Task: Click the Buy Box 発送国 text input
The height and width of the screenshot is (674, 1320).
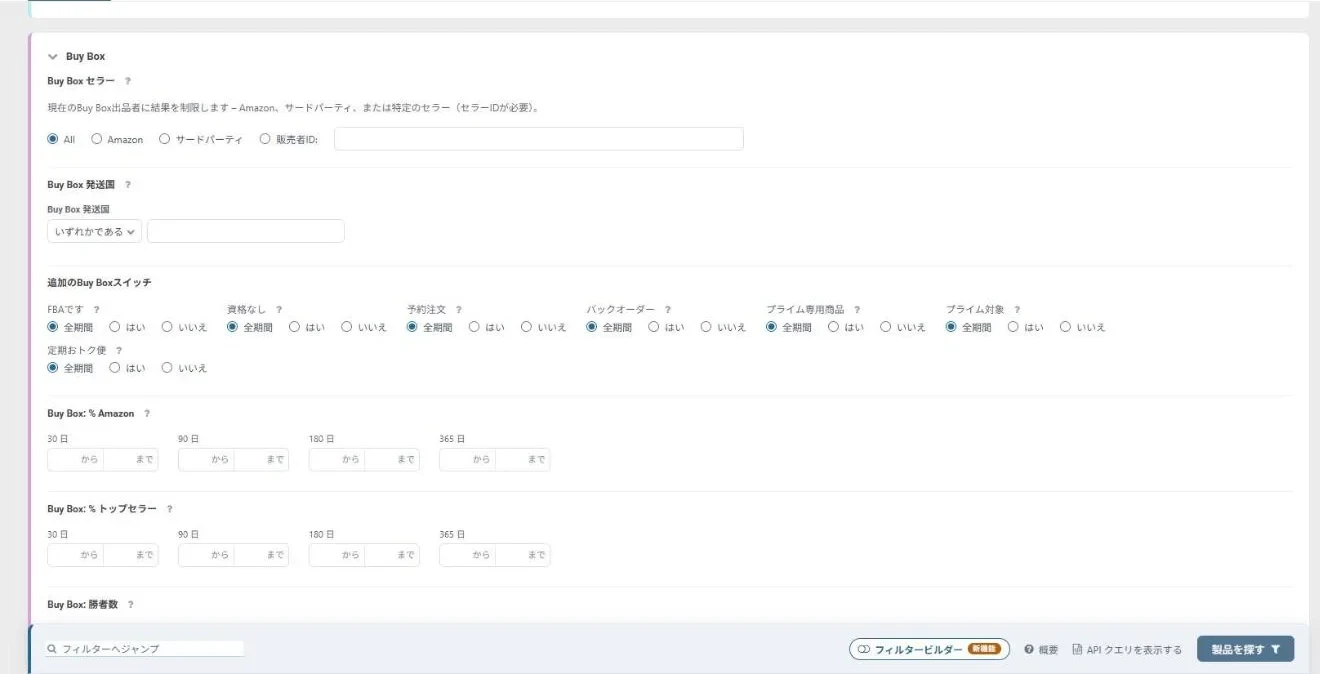Action: (246, 232)
